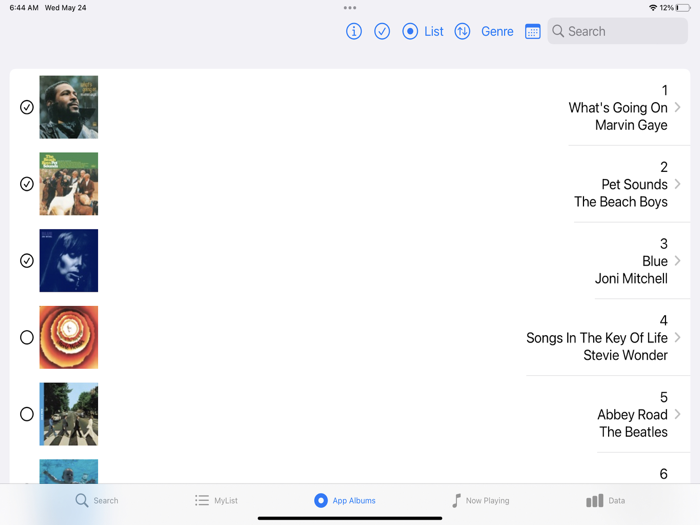
Task: Tap the home indicator bar
Action: (x=350, y=518)
